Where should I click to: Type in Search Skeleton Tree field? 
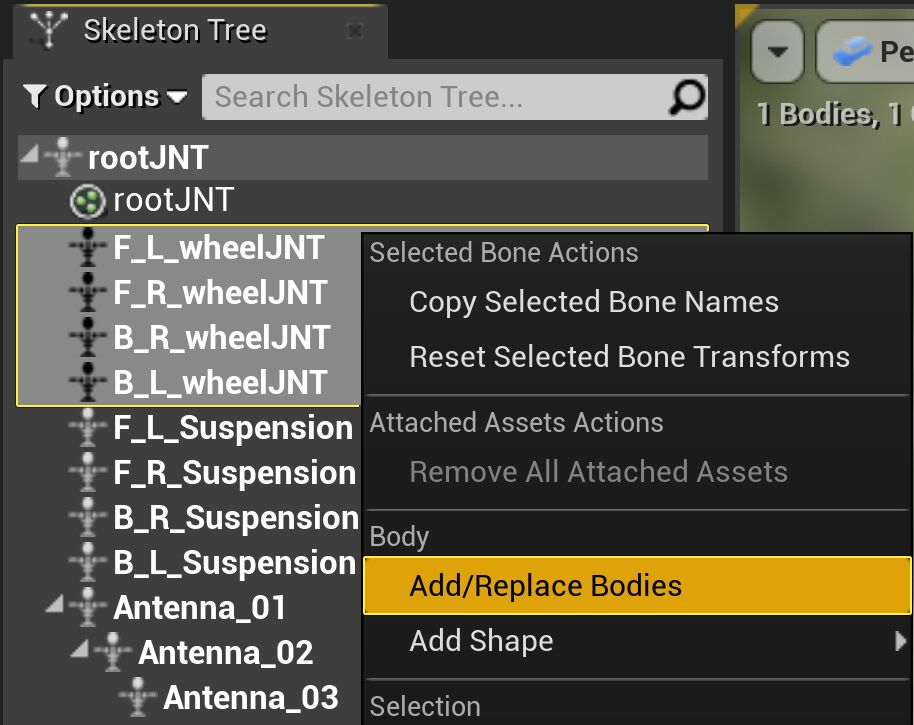click(435, 97)
